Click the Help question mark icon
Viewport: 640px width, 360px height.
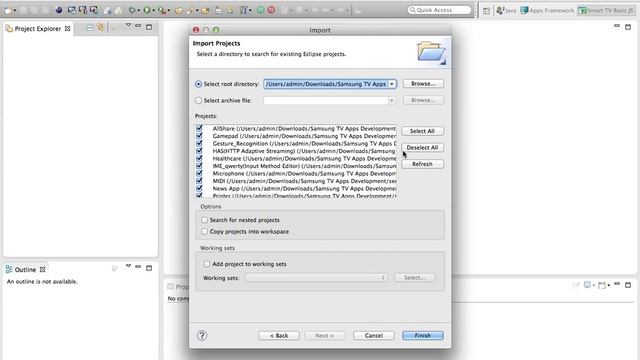click(x=202, y=336)
